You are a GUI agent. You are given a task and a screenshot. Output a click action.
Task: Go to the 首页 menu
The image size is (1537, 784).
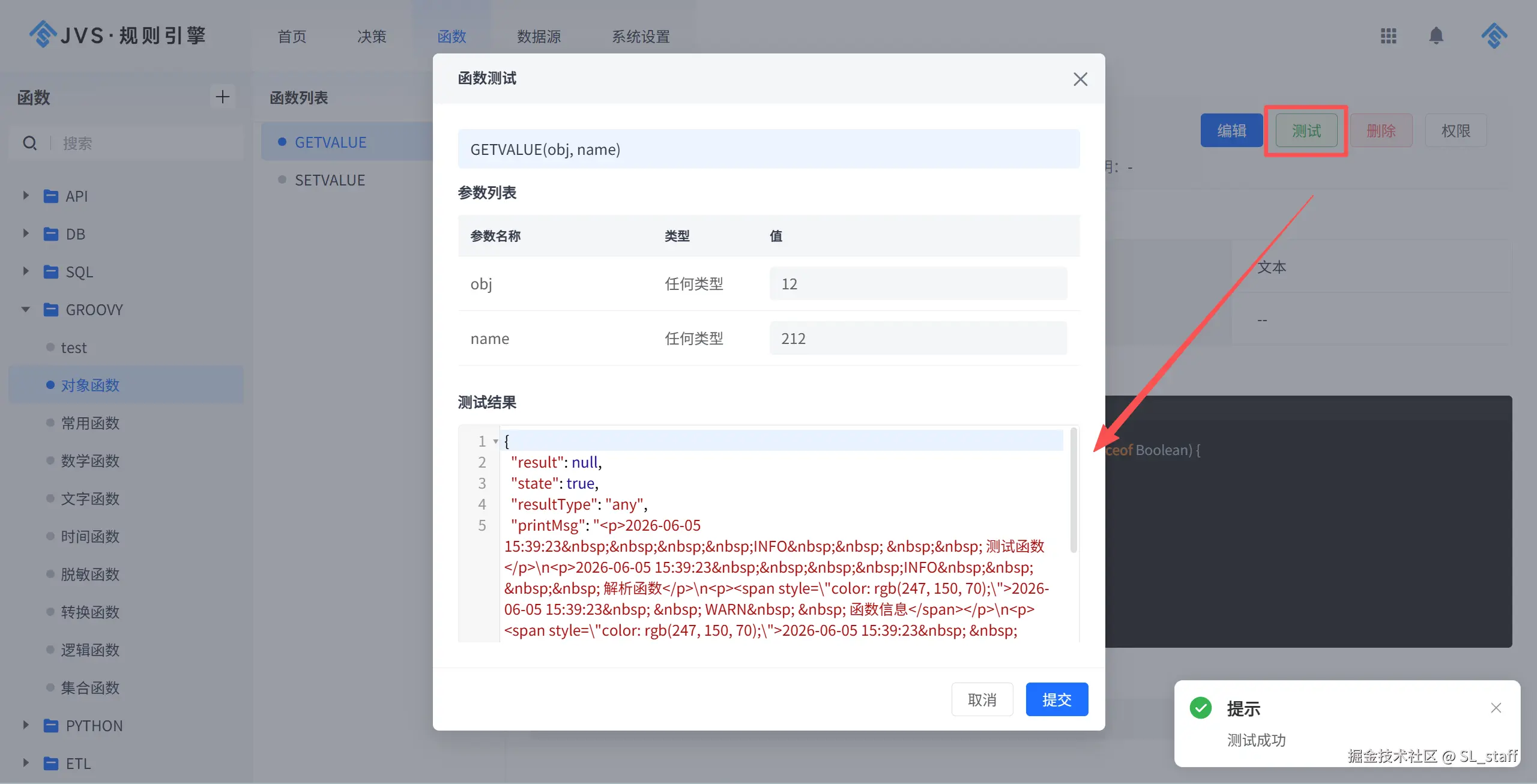292,37
